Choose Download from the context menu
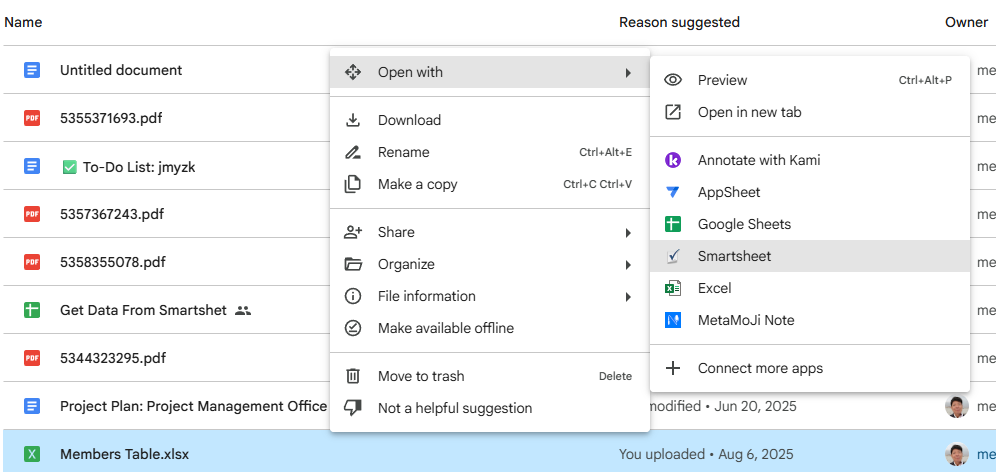The width and height of the screenshot is (996, 472). [489, 120]
